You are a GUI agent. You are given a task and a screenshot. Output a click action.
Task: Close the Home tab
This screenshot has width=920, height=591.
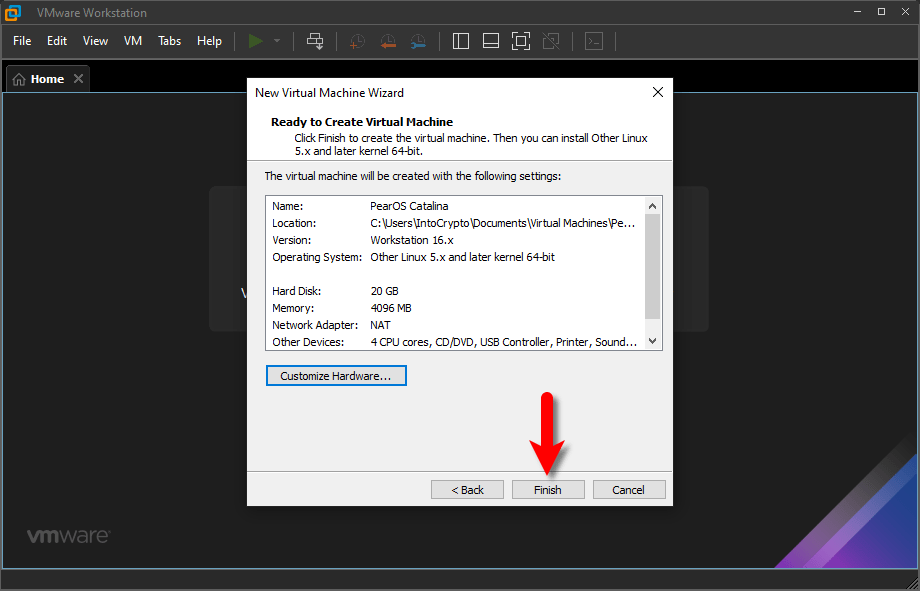(x=78, y=79)
